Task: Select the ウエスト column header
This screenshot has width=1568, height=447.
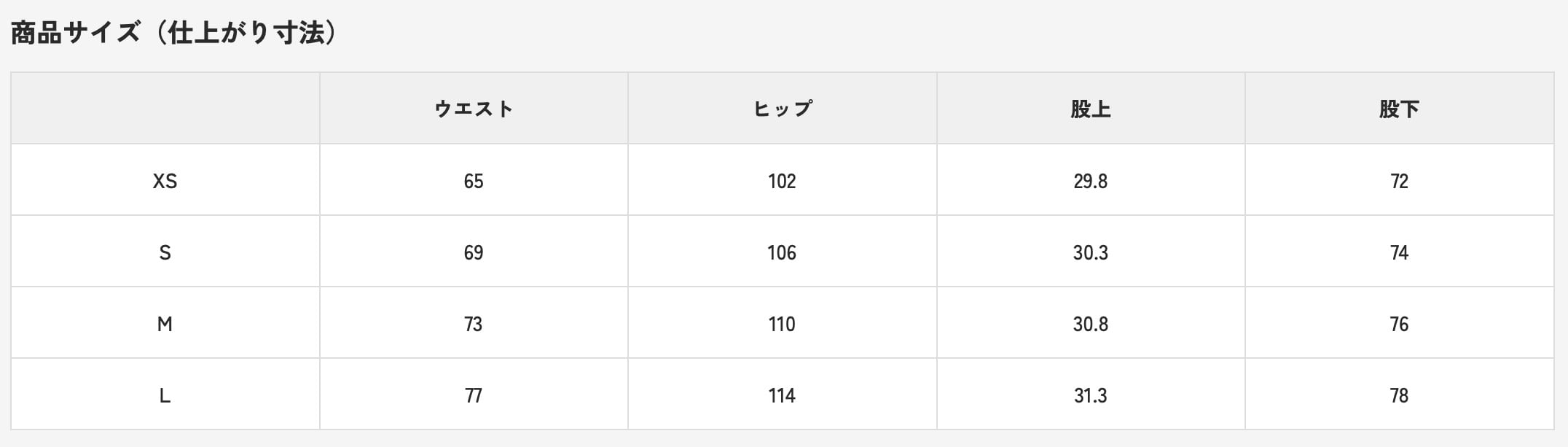Action: [x=474, y=109]
